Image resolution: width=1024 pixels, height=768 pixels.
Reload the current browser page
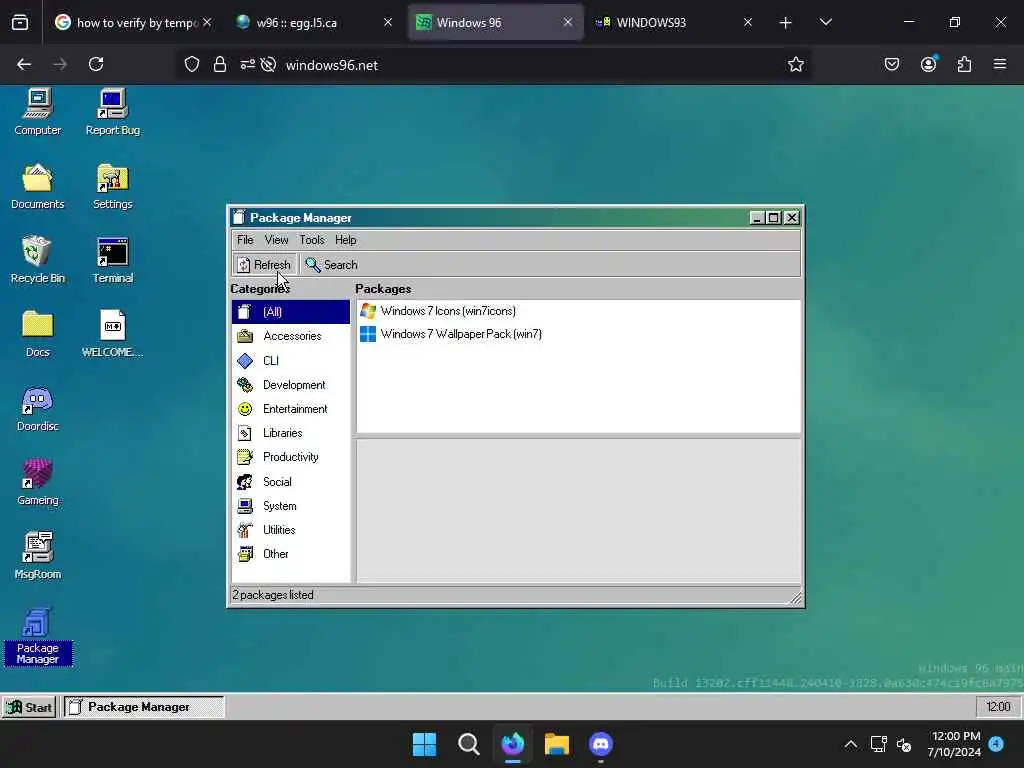tap(96, 64)
